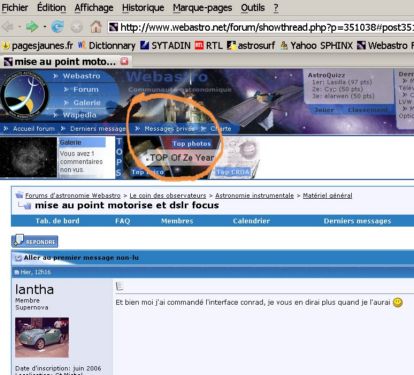Open Derniers messages in forum navbar
414x375 pixels.
click(x=357, y=221)
